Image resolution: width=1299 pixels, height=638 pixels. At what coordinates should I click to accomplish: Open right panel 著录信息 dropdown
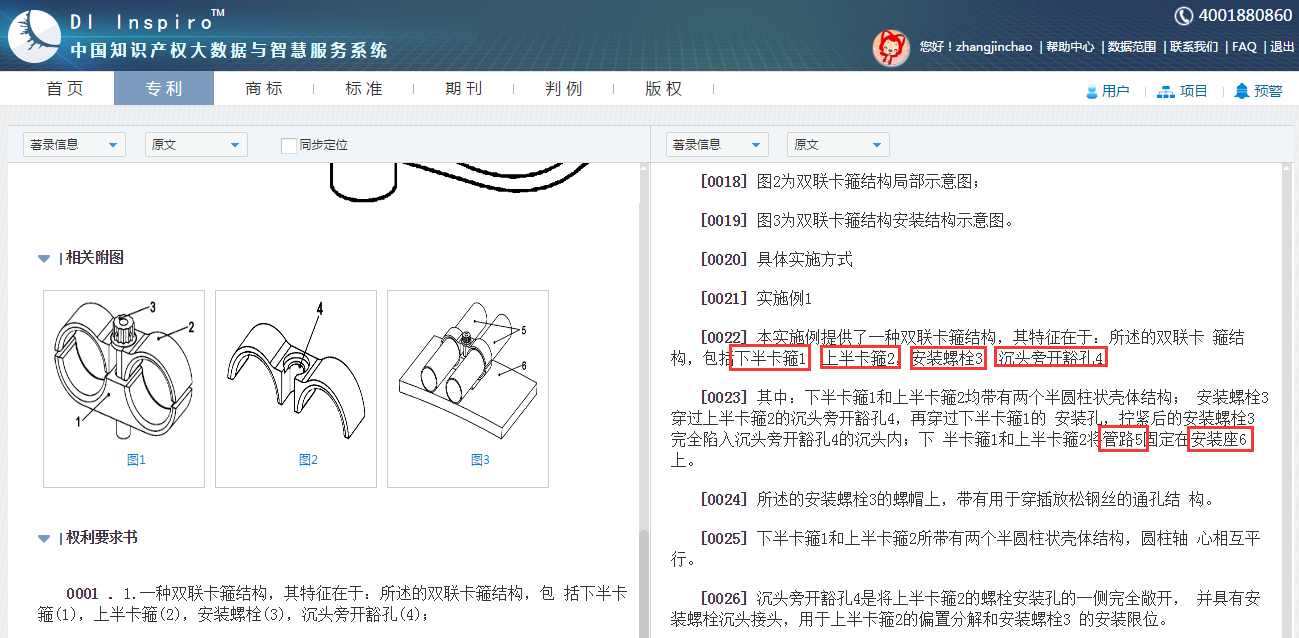tap(717, 145)
